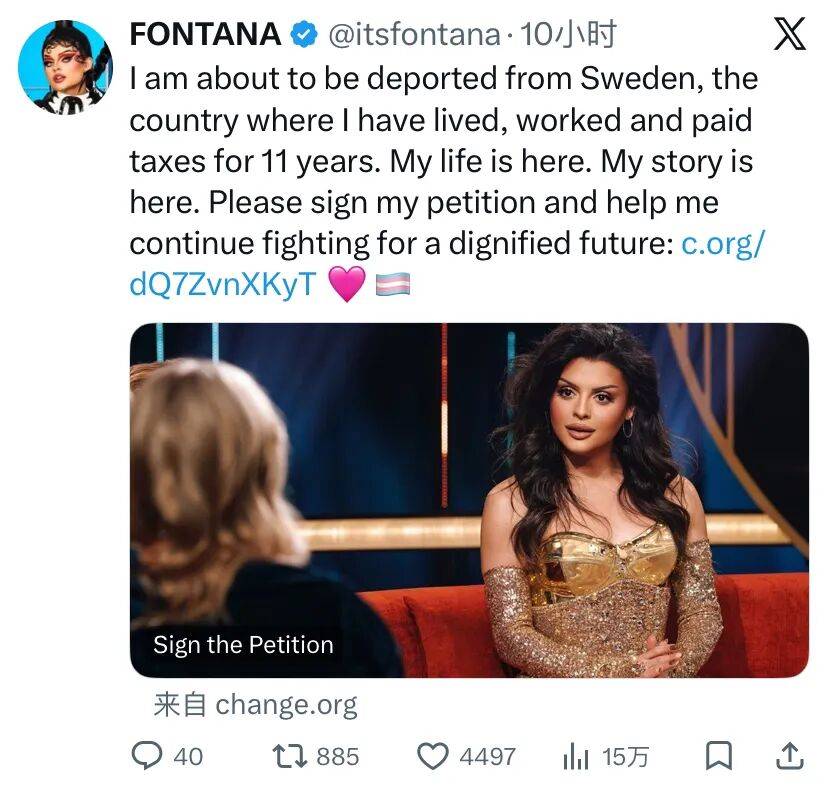Open the view analytics bar chart icon

pyautogui.click(x=575, y=757)
